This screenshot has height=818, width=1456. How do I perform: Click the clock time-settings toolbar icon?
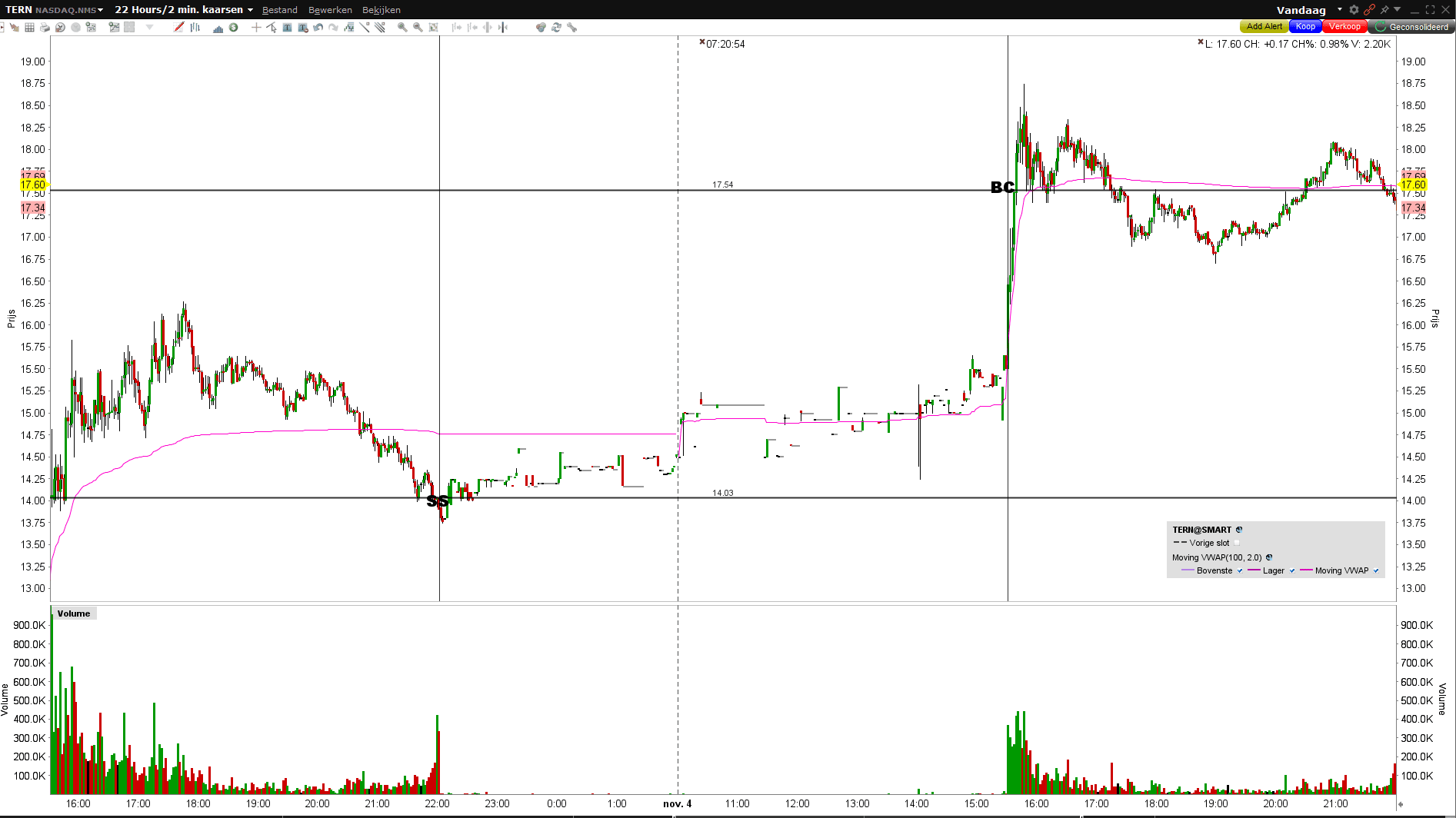tap(60, 28)
